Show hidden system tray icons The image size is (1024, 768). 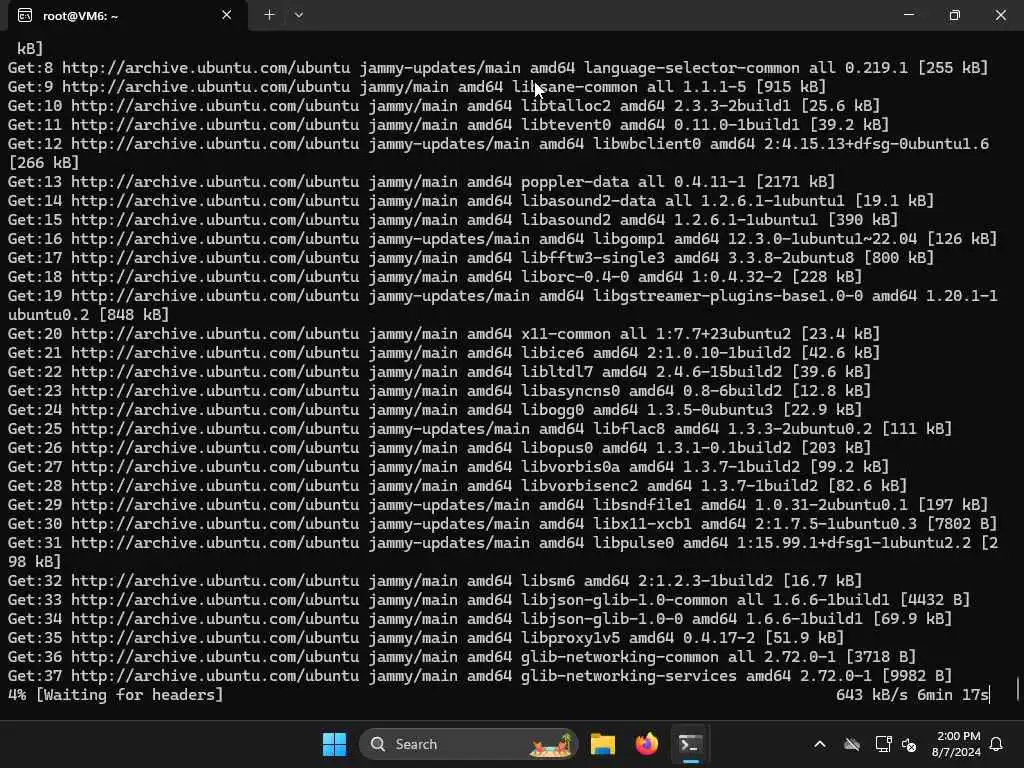(820, 744)
